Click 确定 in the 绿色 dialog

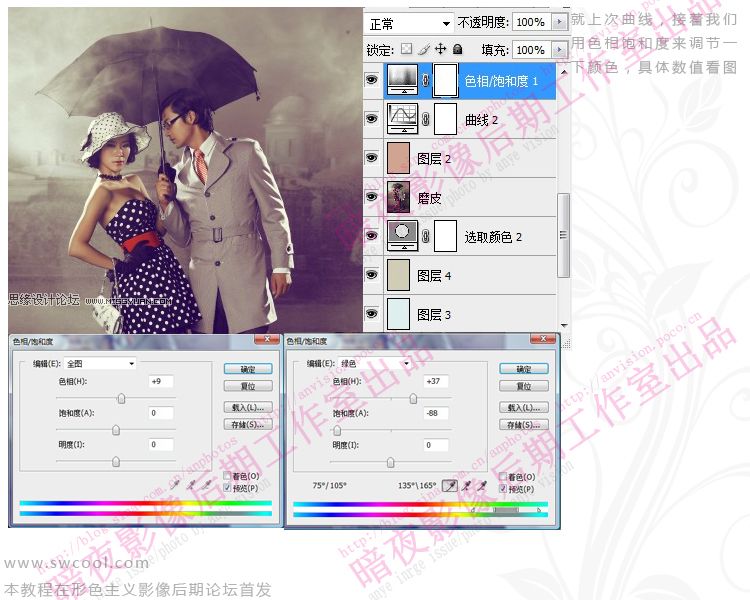tap(524, 369)
